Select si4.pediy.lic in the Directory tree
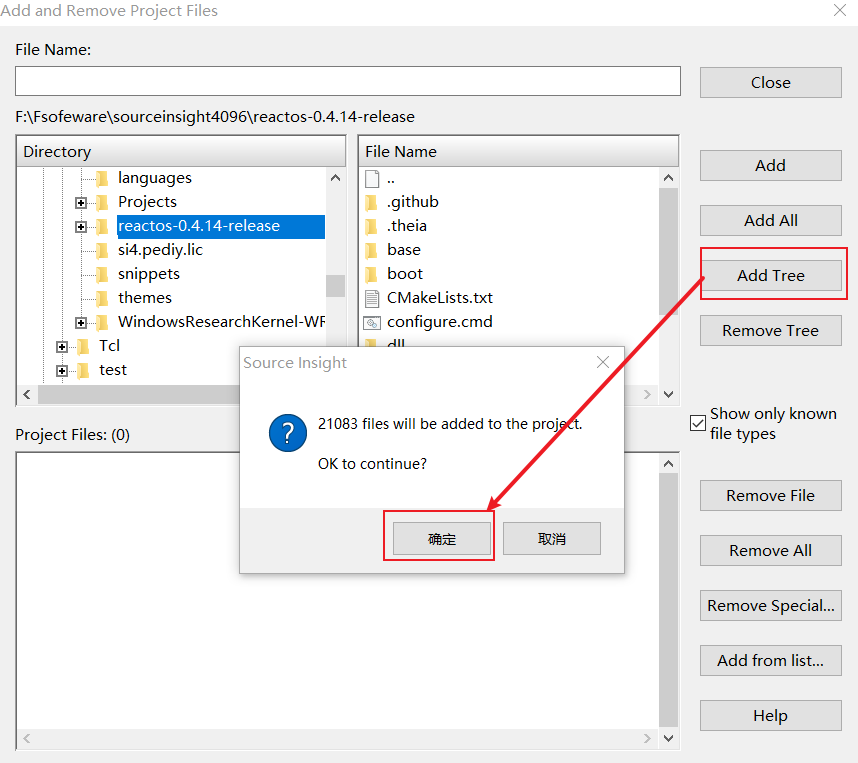Screen dimensions: 858x763 tap(160, 250)
